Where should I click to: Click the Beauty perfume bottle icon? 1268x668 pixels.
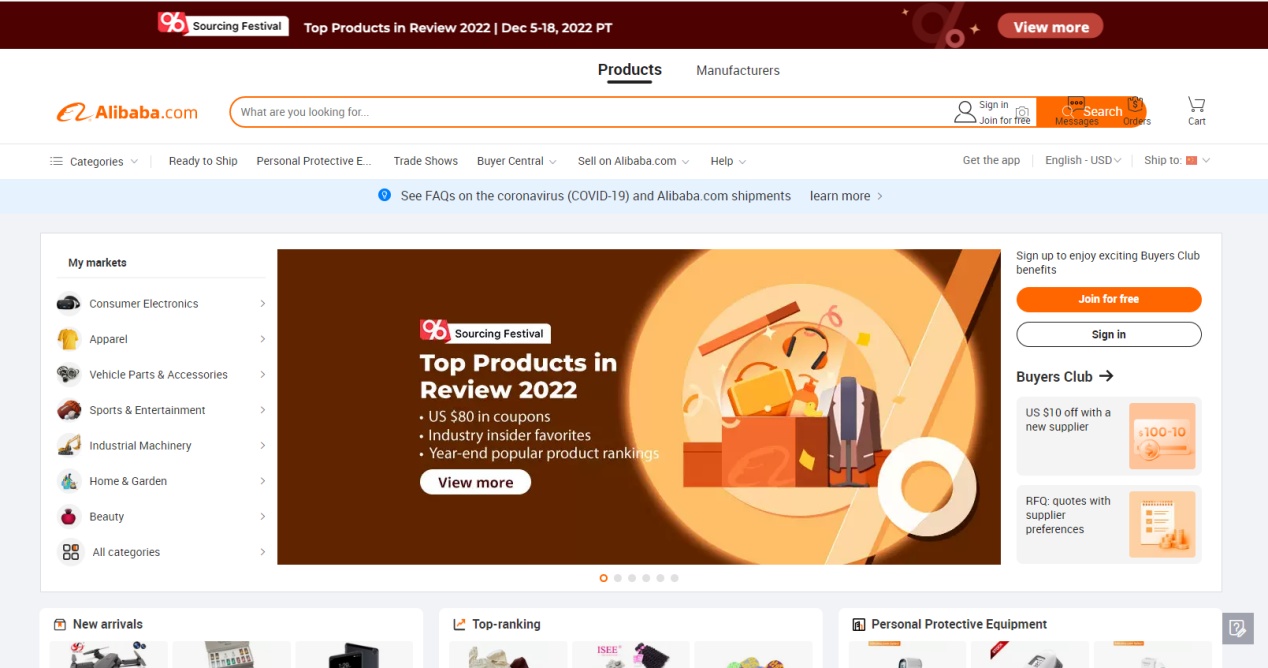[69, 516]
